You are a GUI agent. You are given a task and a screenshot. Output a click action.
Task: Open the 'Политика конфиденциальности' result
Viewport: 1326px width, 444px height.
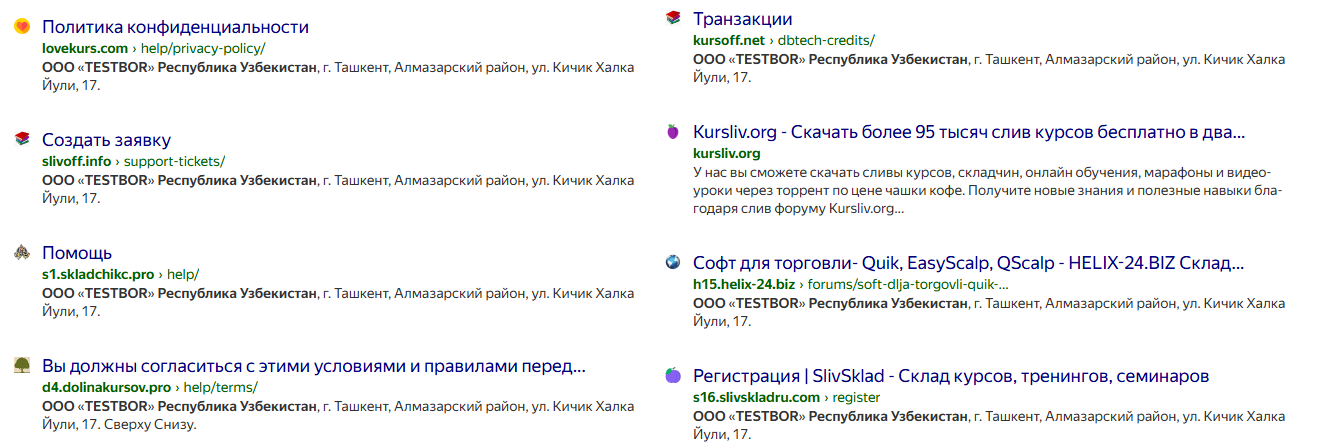click(175, 27)
